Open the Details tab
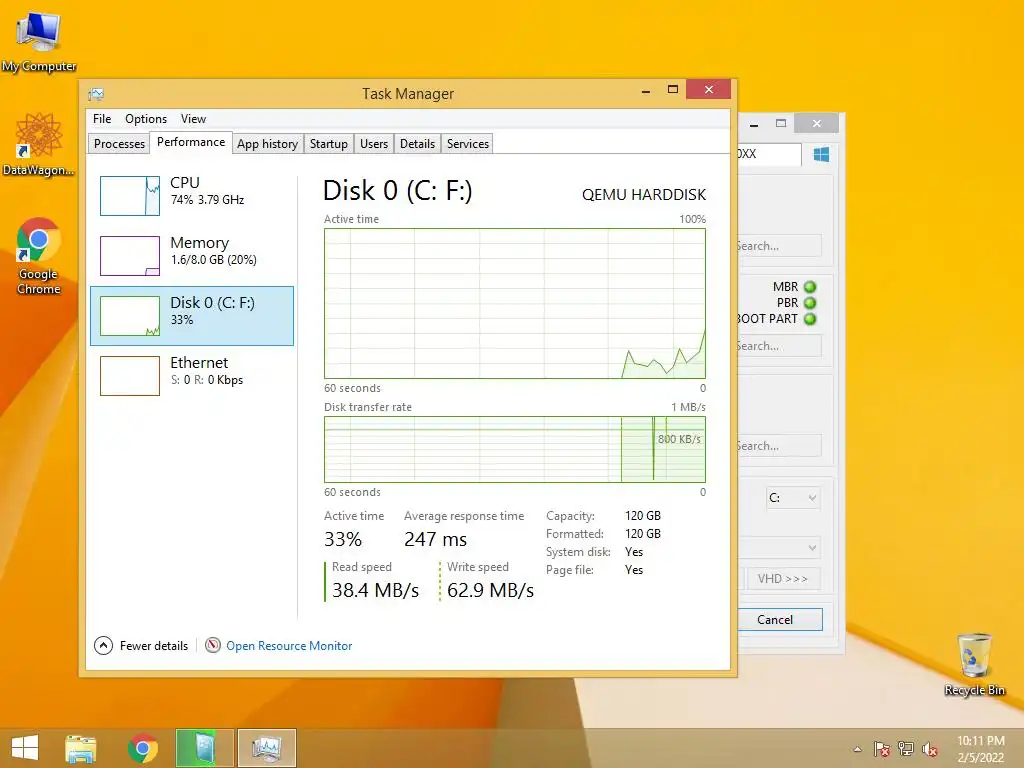The image size is (1024, 768). (x=417, y=144)
